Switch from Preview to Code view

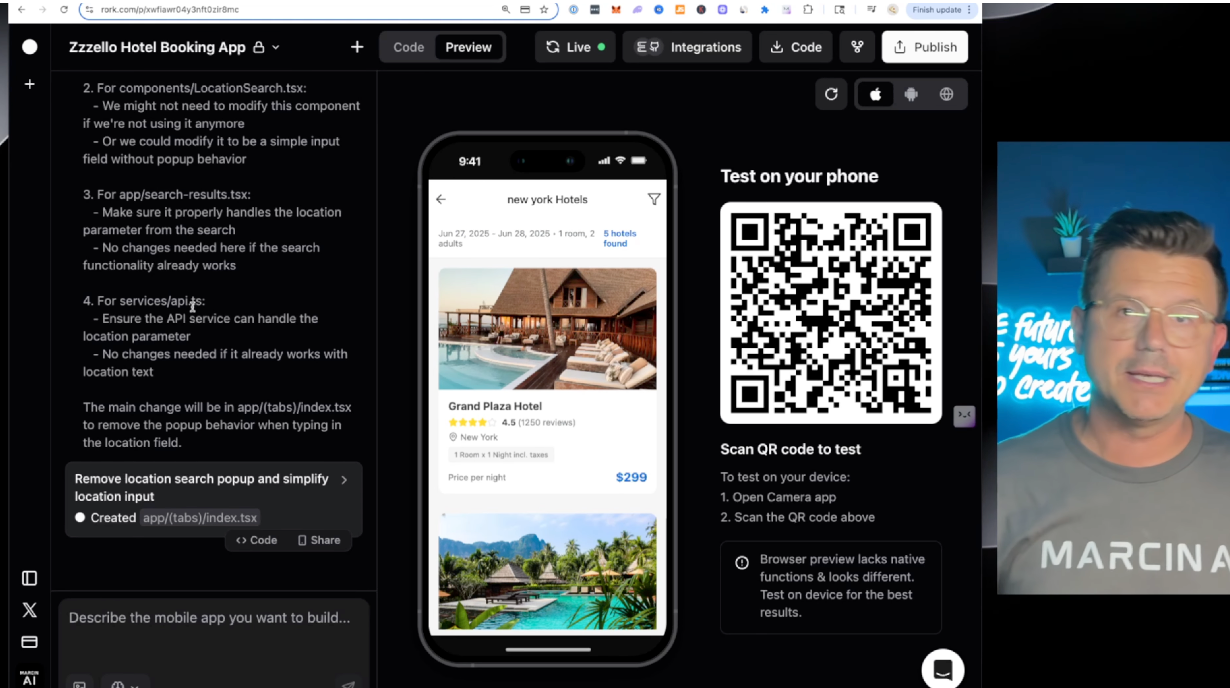(409, 46)
